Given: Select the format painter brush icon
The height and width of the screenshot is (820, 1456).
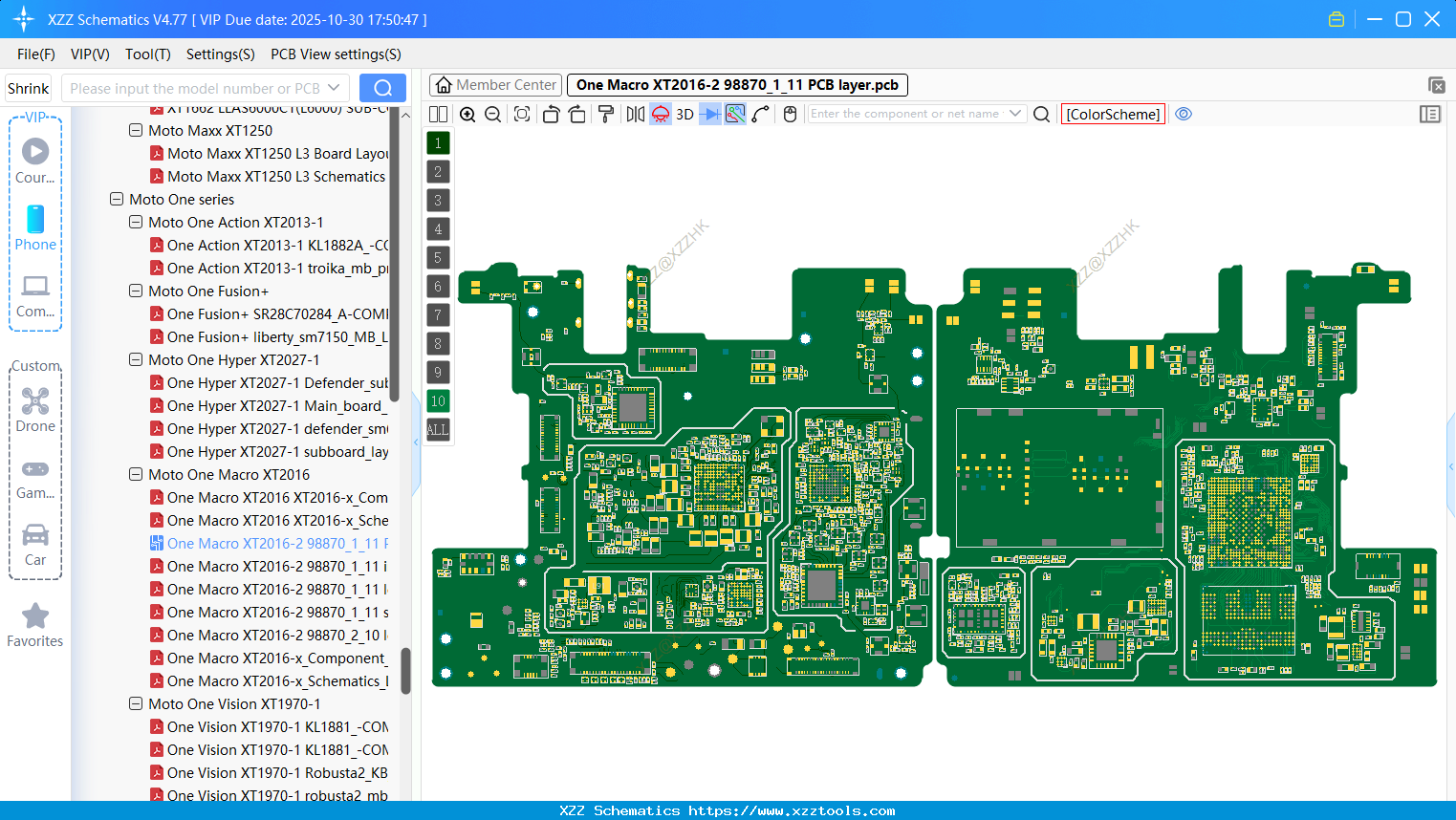Looking at the screenshot, I should [x=606, y=115].
